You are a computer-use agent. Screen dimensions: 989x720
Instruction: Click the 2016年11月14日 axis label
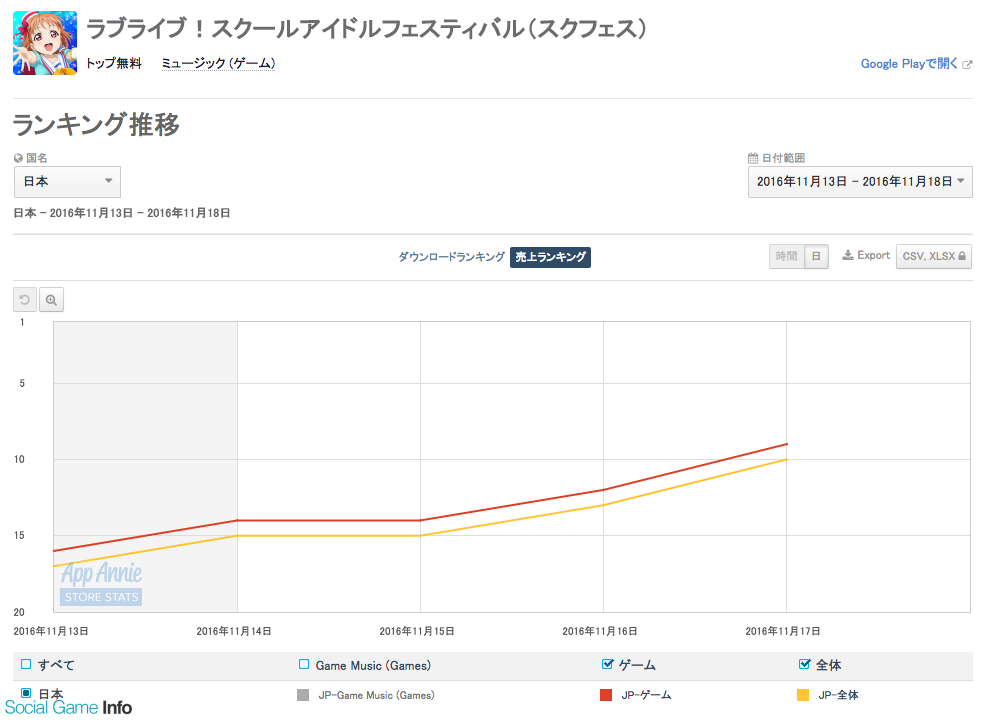point(234,631)
